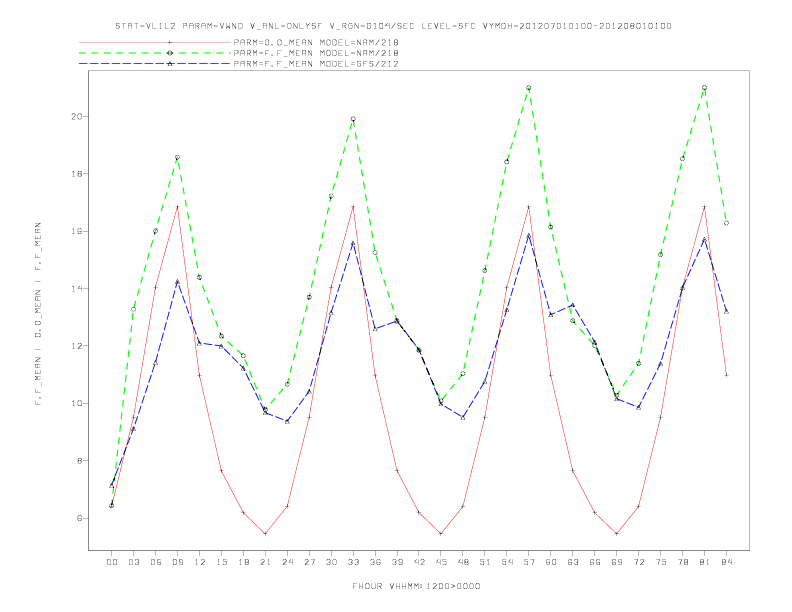
Task: Click the plus marker on the red legend line
Action: (x=170, y=42)
